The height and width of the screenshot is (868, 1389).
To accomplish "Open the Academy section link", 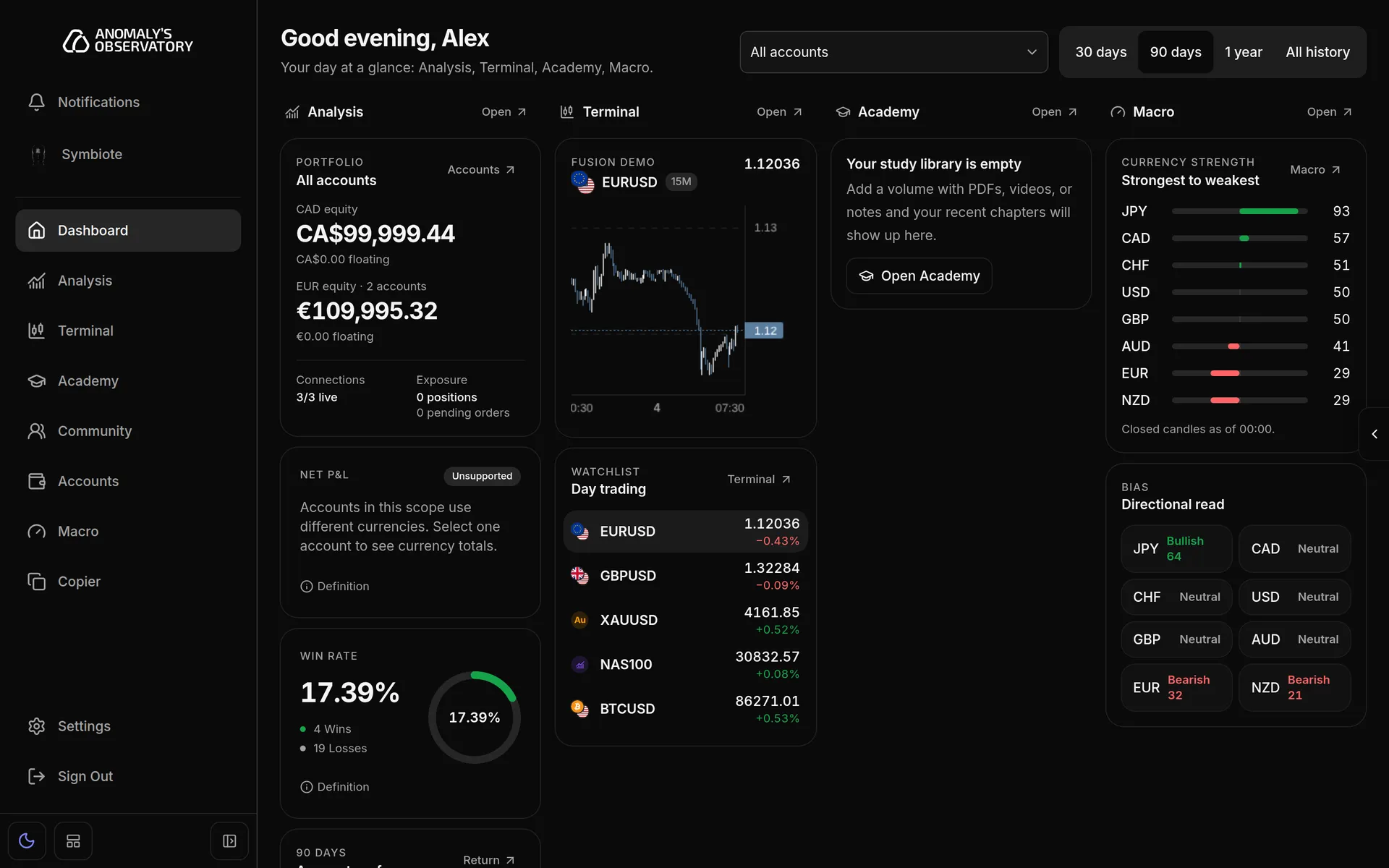I will tap(1054, 112).
